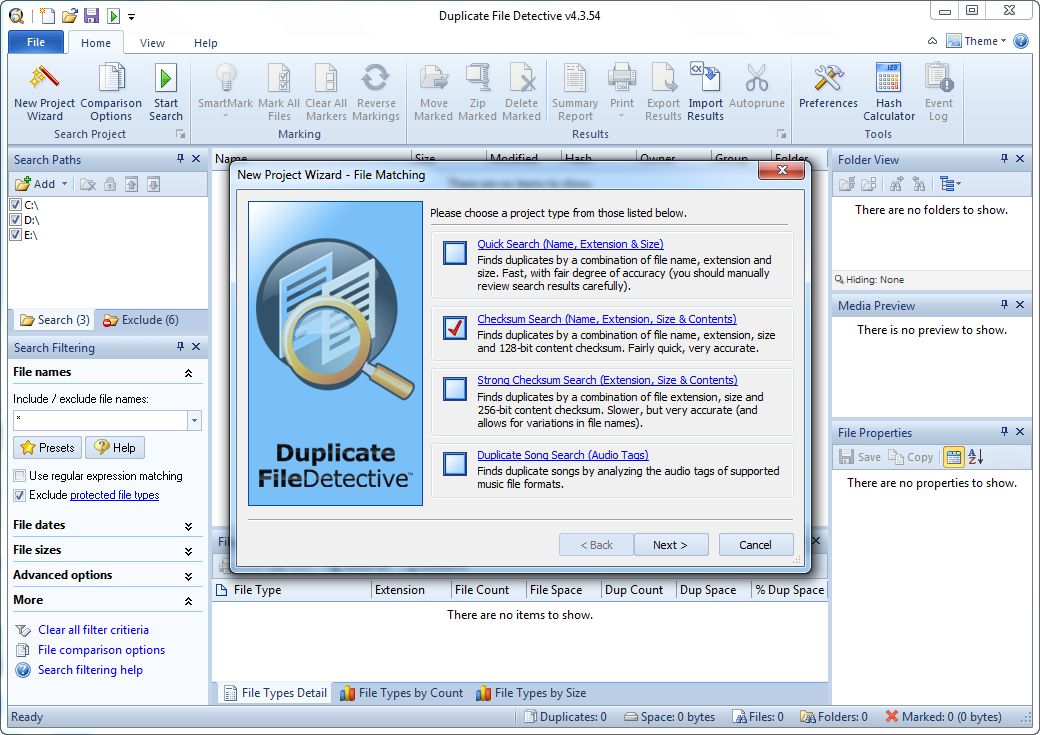1040x735 pixels.
Task: Open Preferences from the Tools group
Action: [828, 86]
